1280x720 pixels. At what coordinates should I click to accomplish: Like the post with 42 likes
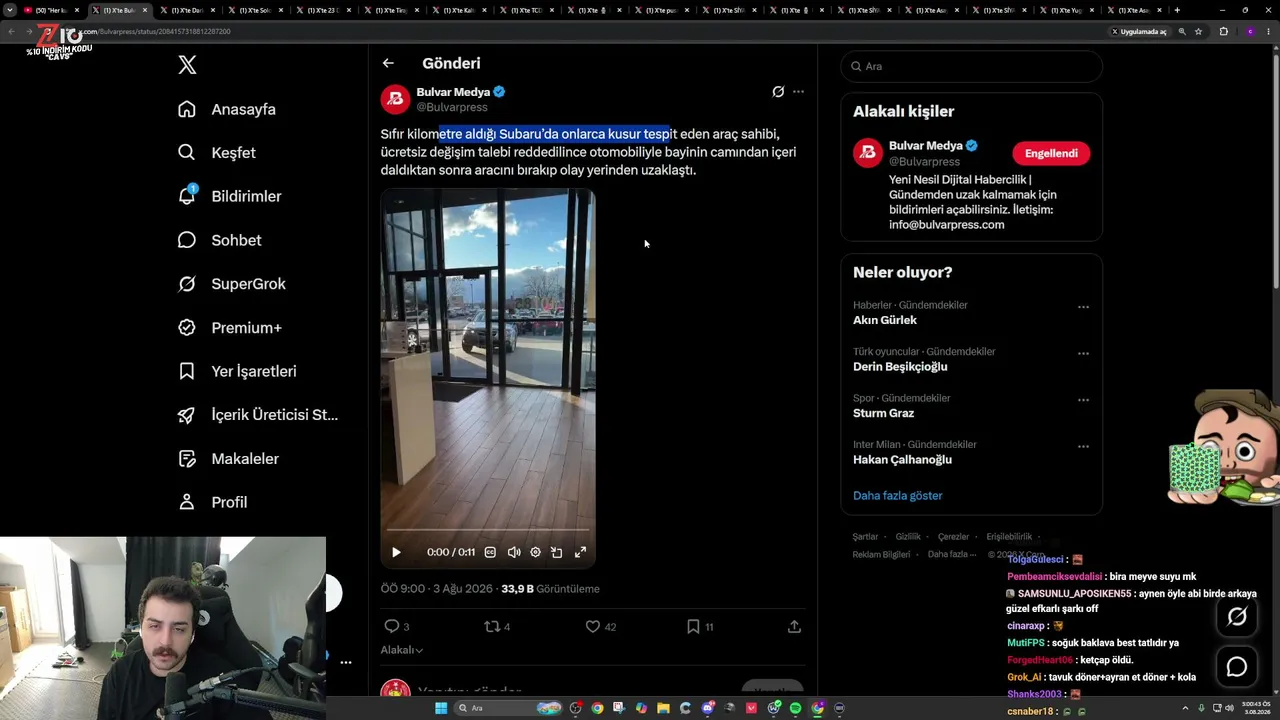(601, 626)
